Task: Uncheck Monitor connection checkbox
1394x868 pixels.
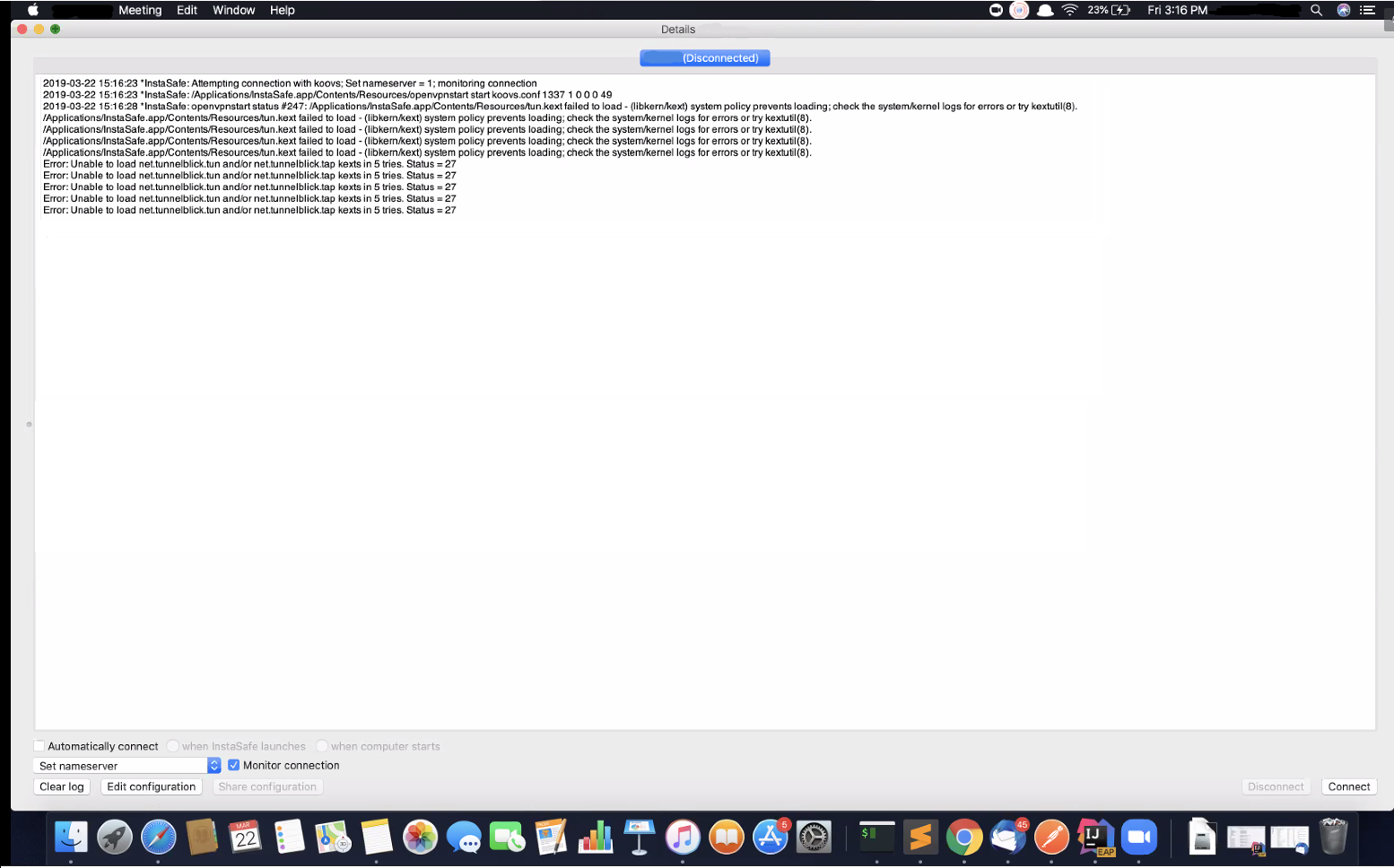Action: click(x=233, y=765)
